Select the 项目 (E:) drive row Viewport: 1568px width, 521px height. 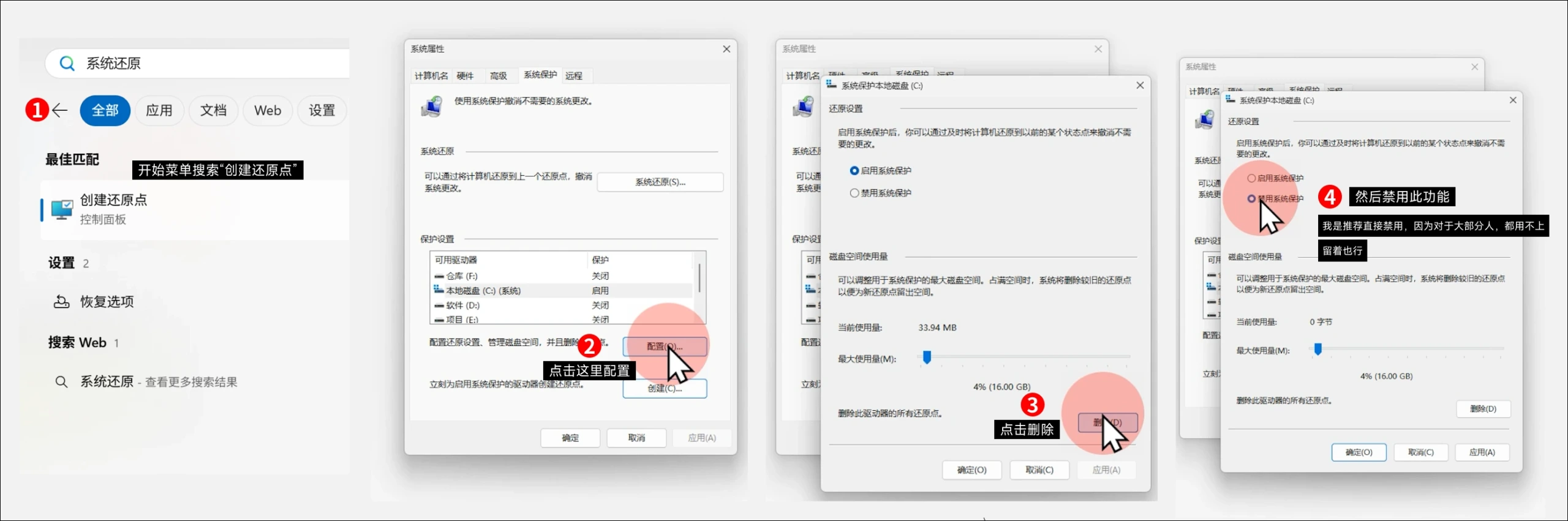[x=562, y=319]
